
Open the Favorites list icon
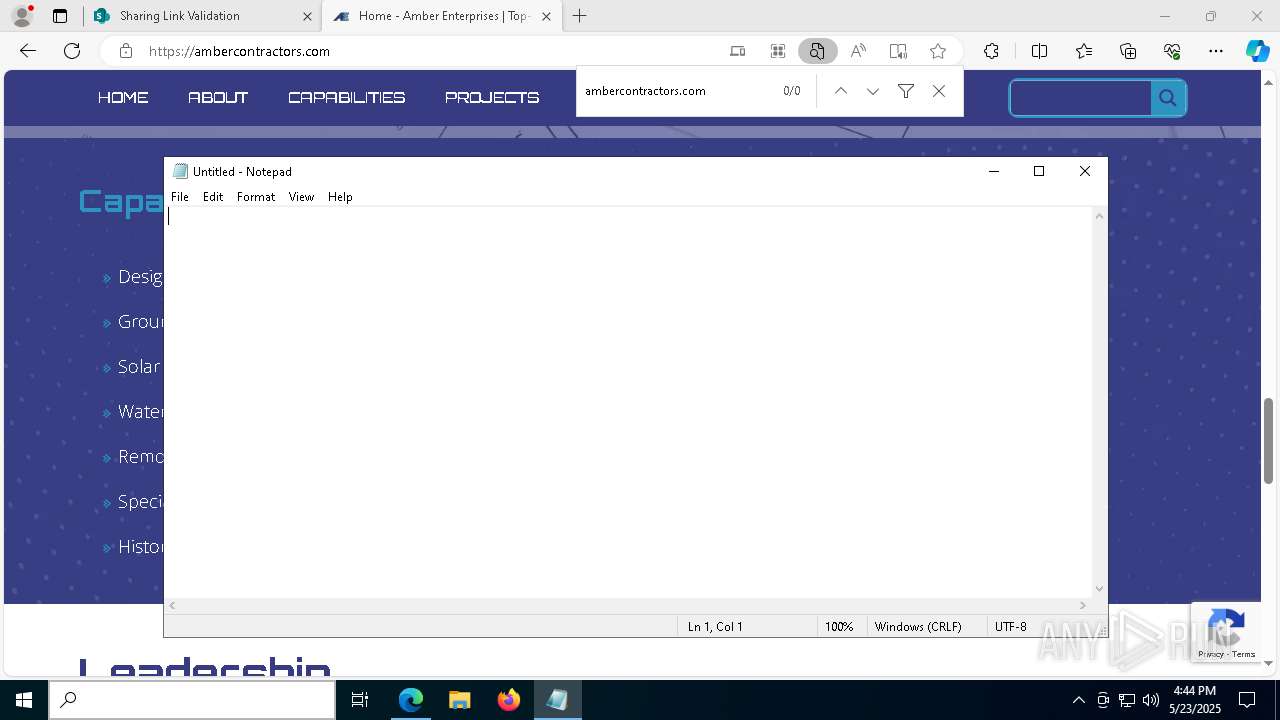[1084, 51]
